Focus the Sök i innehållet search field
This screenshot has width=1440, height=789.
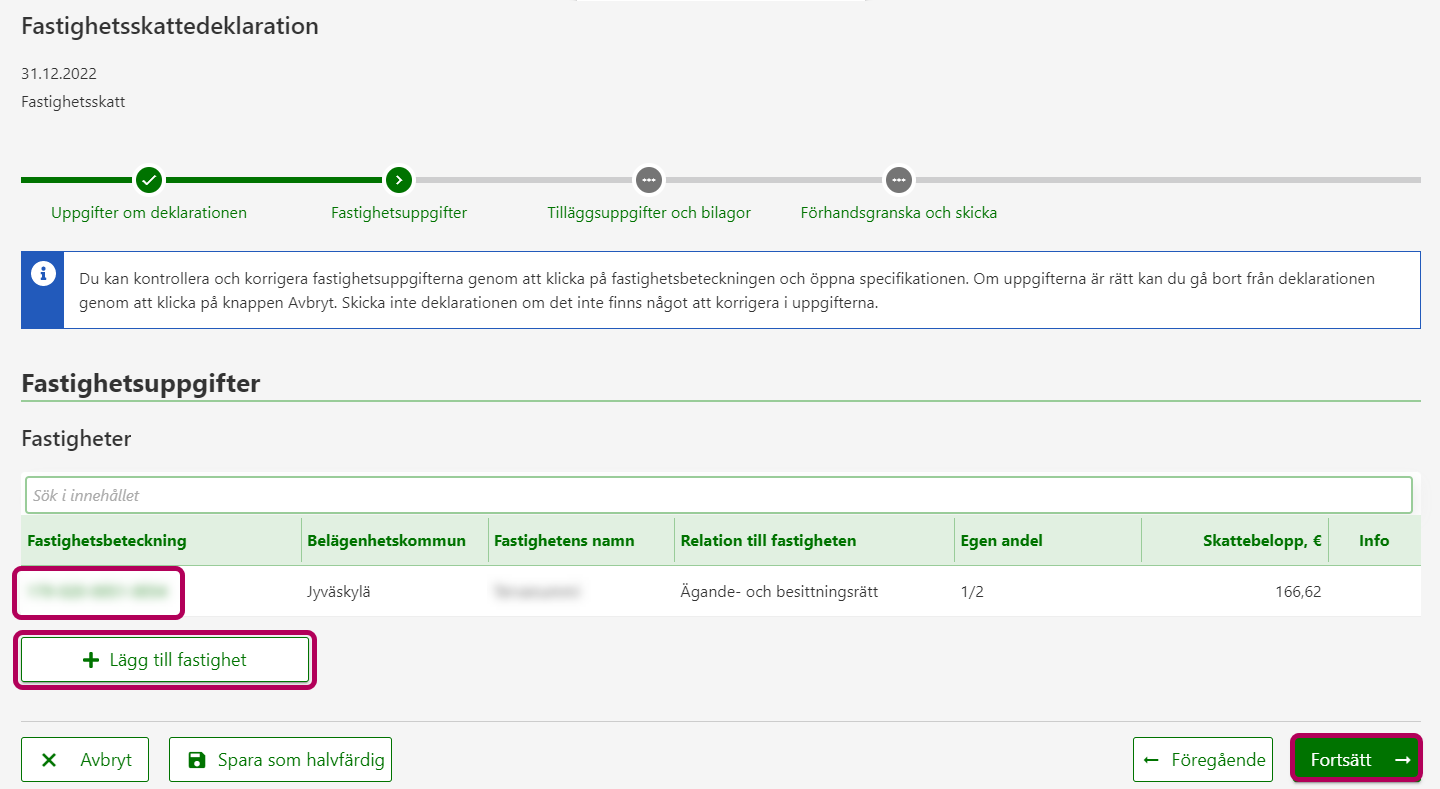[718, 495]
